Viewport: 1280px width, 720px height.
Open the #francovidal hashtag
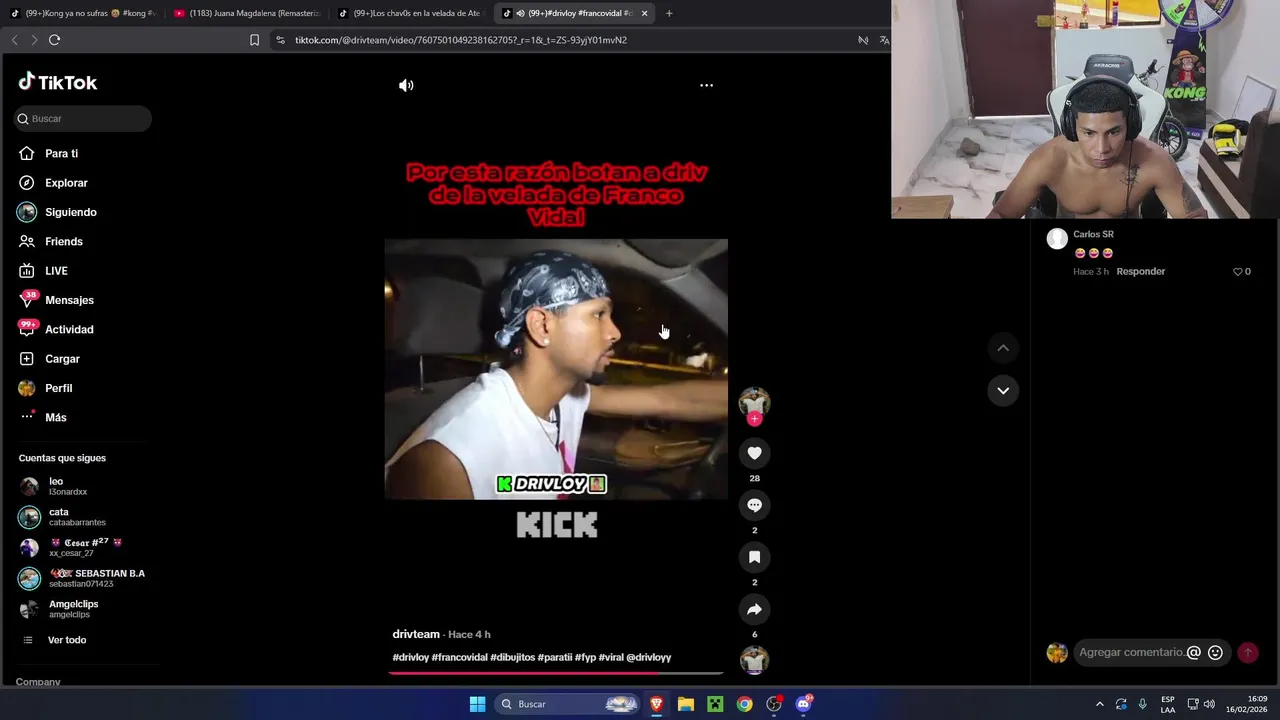coord(459,657)
